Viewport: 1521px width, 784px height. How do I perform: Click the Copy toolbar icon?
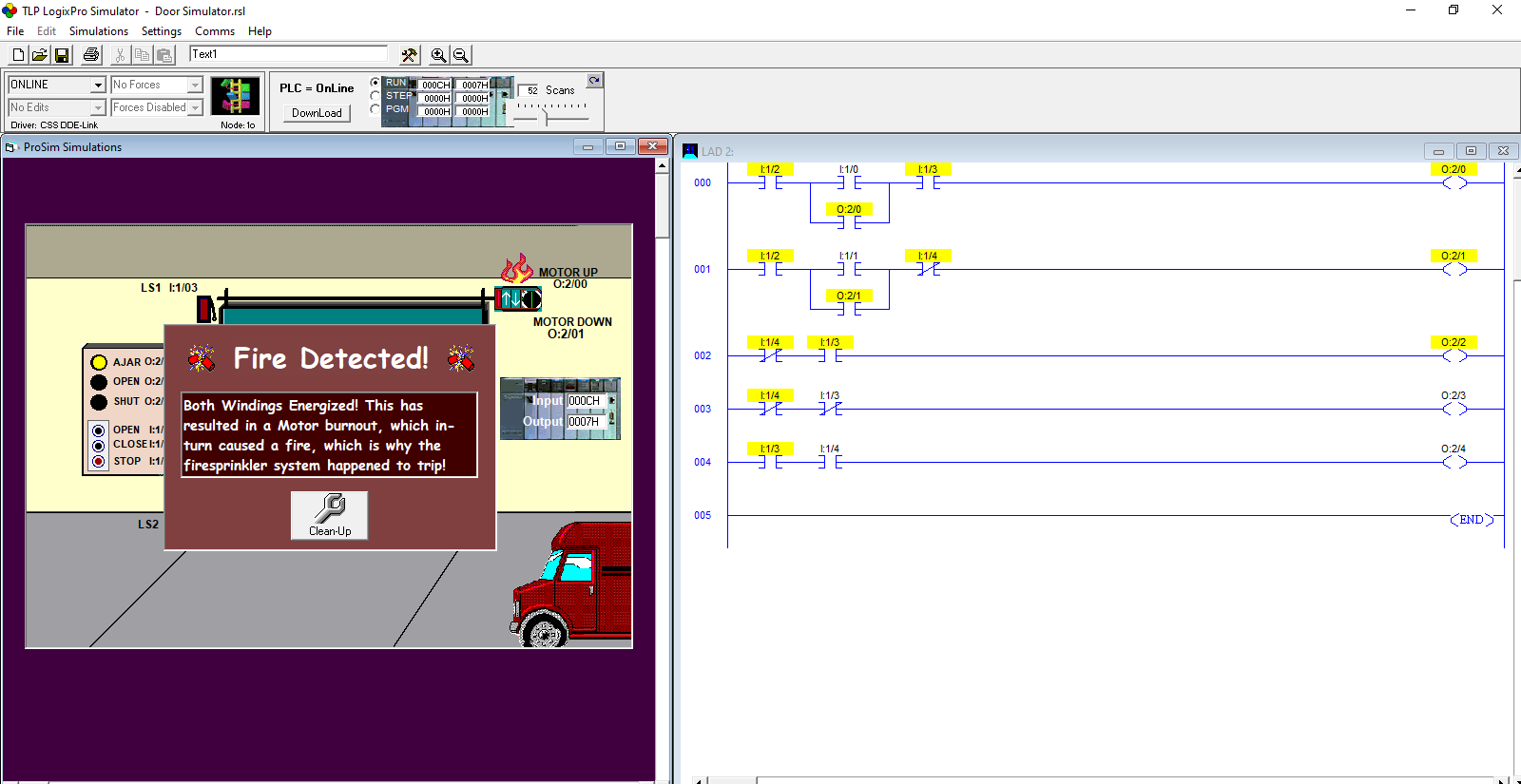(x=142, y=55)
